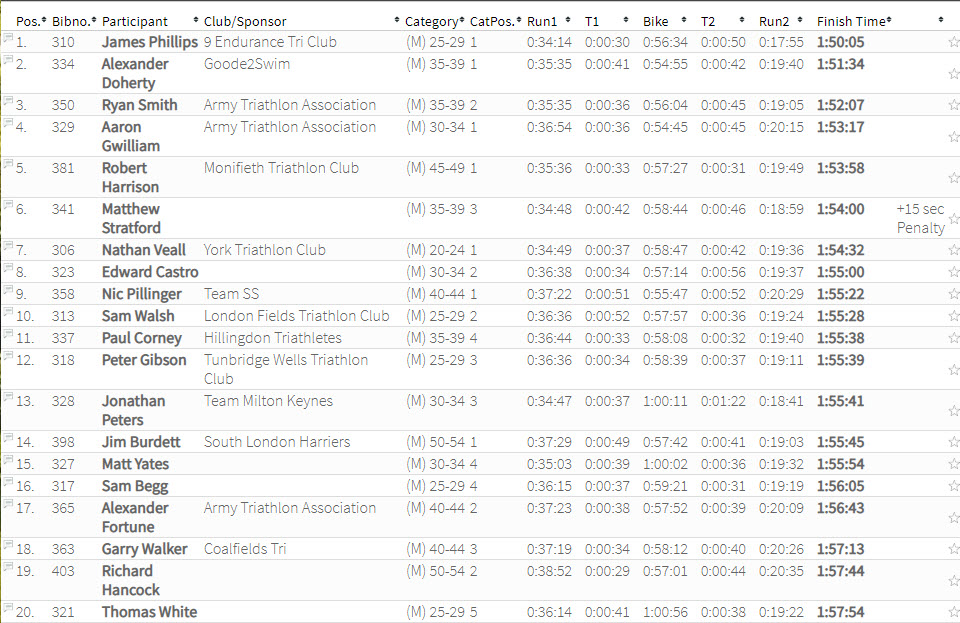Image resolution: width=960 pixels, height=623 pixels.
Task: Select club Monifieth Triathlon Club
Action: (x=282, y=168)
